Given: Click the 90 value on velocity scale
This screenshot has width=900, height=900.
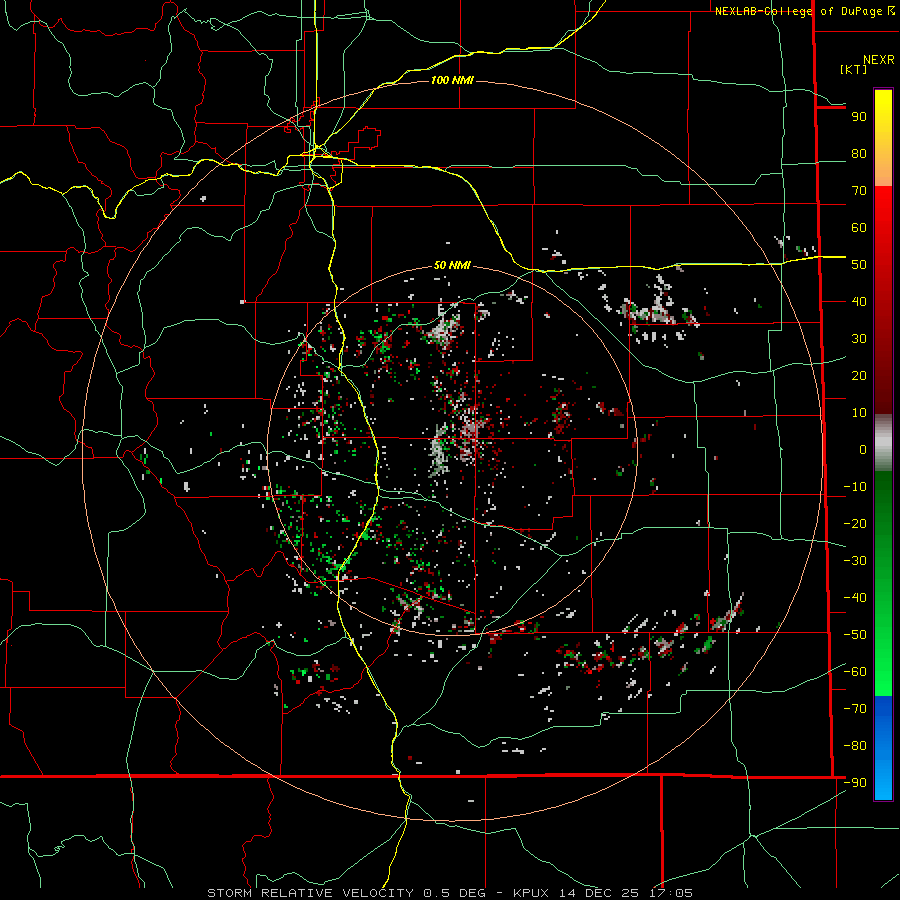Looking at the screenshot, I should 859,117.
